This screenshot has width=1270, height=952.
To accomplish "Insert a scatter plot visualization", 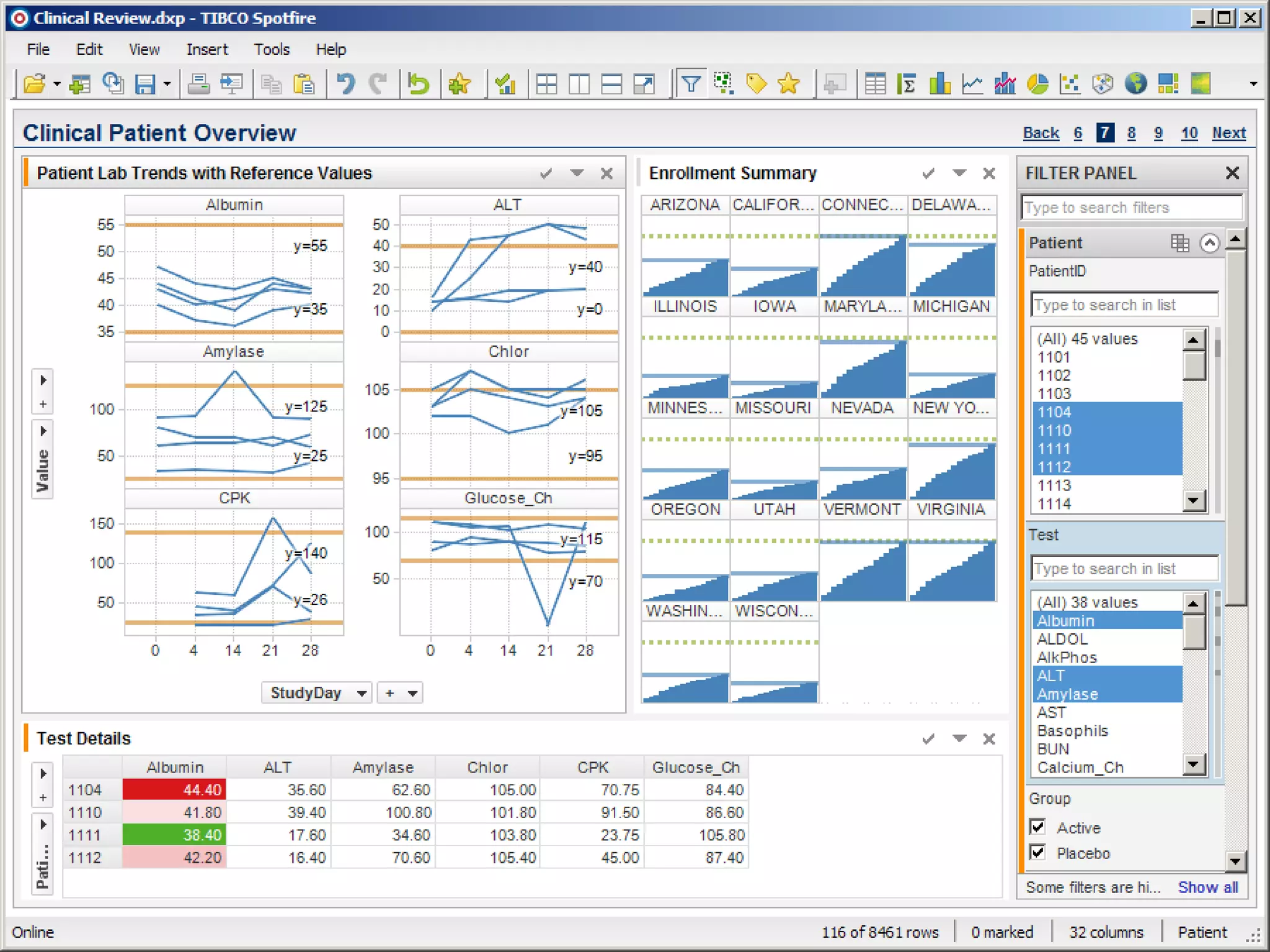I will point(1070,84).
